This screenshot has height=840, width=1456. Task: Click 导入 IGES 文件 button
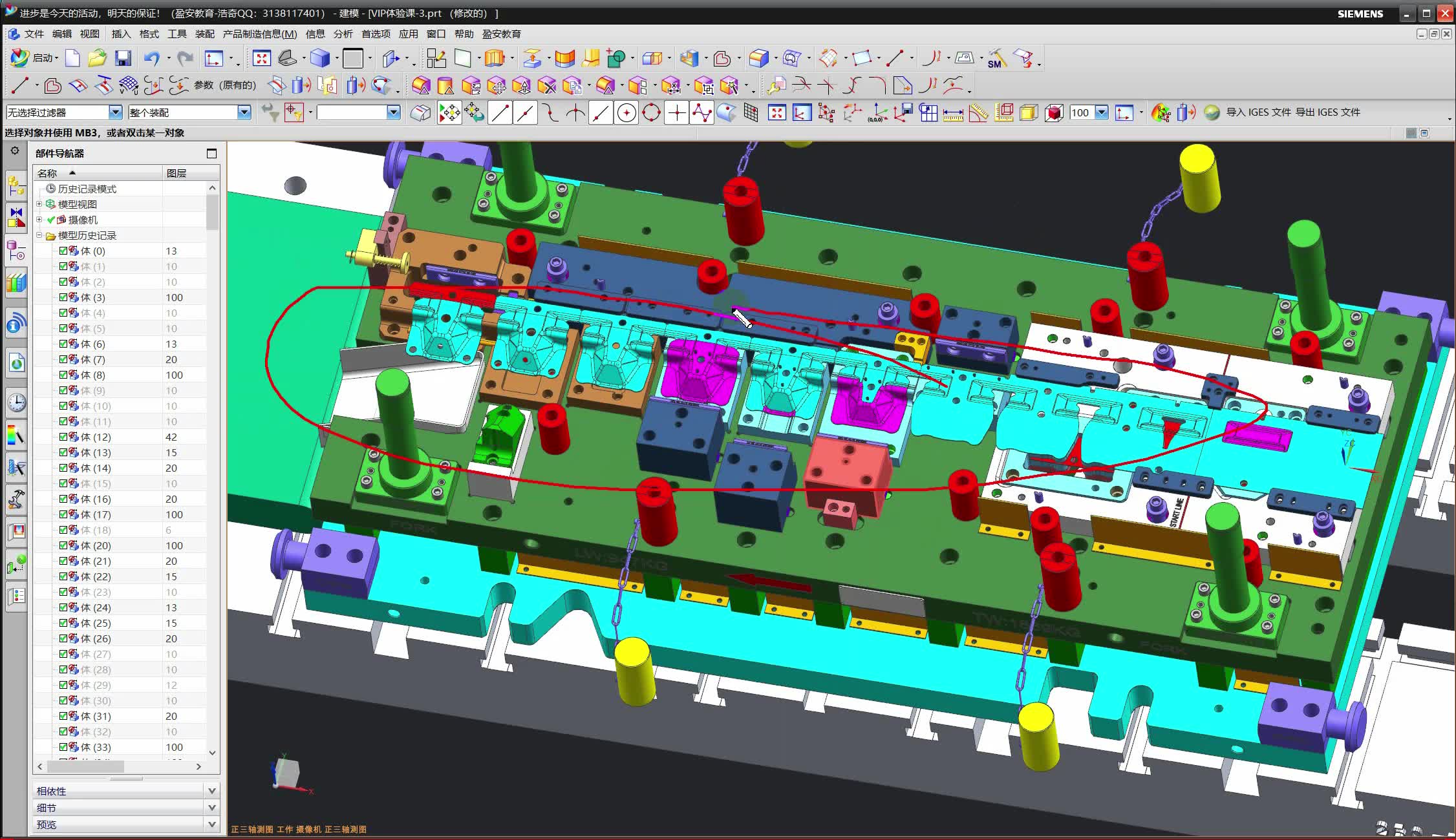click(1258, 112)
